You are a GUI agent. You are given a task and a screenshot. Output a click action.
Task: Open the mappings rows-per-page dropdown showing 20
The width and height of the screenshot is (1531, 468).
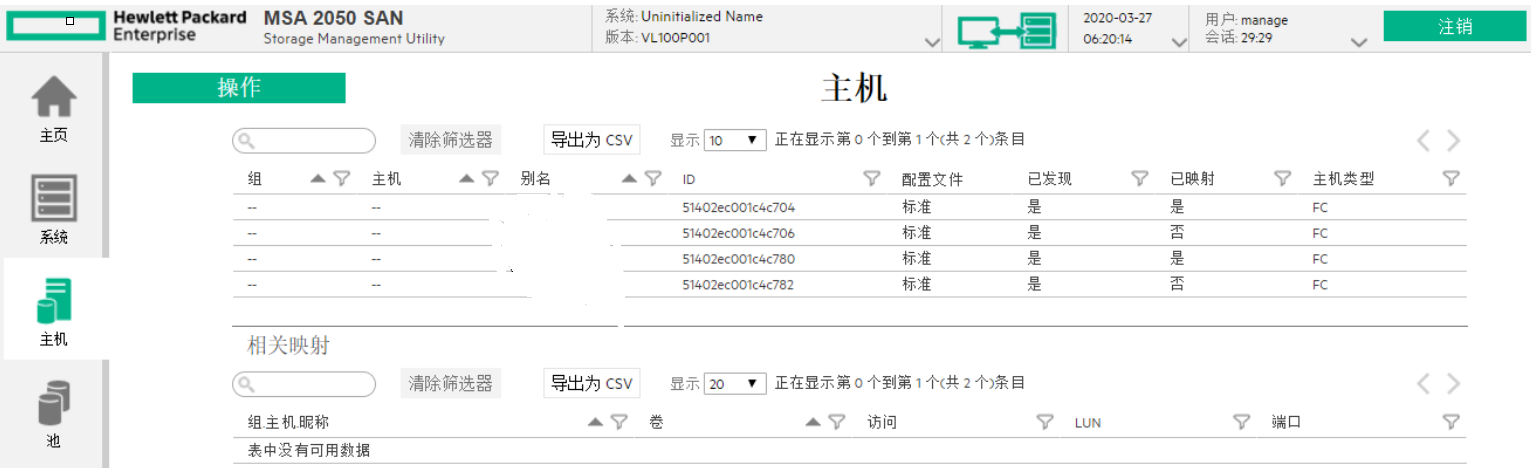click(735, 384)
